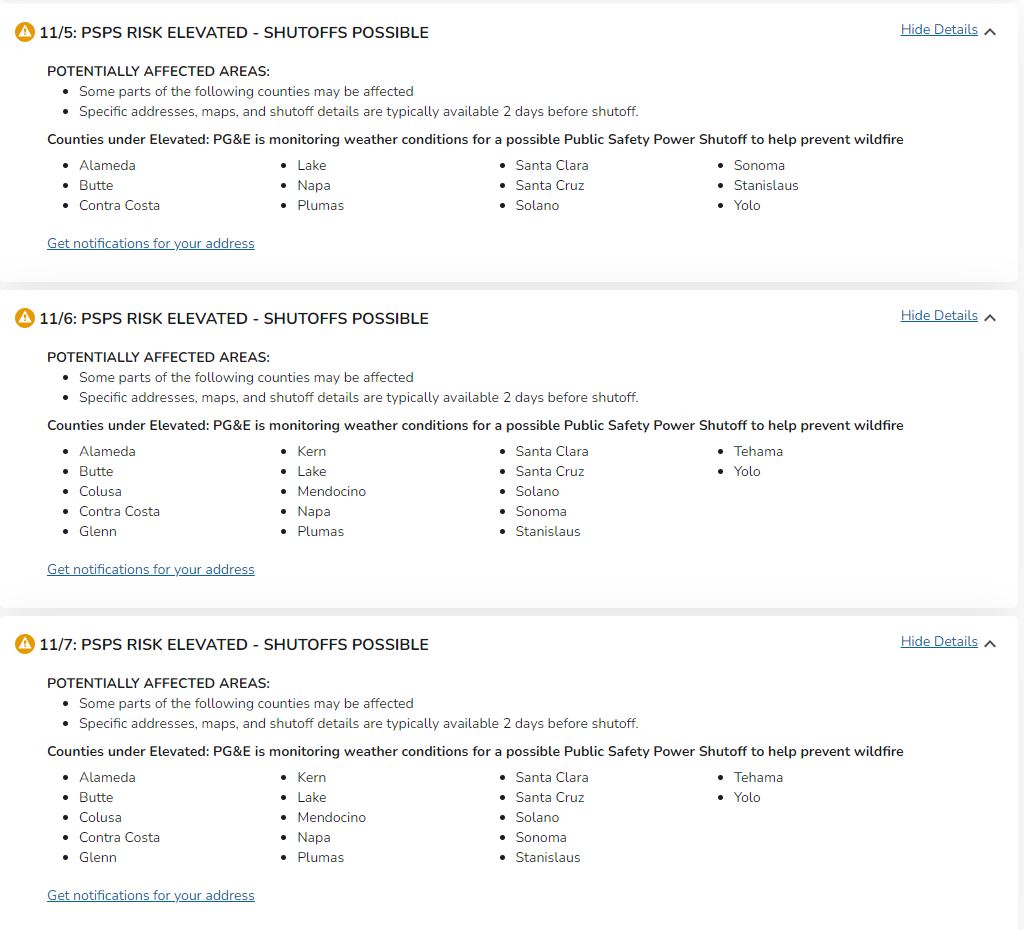Select 'Santa Clara' in the 11/5 list

pos(552,165)
